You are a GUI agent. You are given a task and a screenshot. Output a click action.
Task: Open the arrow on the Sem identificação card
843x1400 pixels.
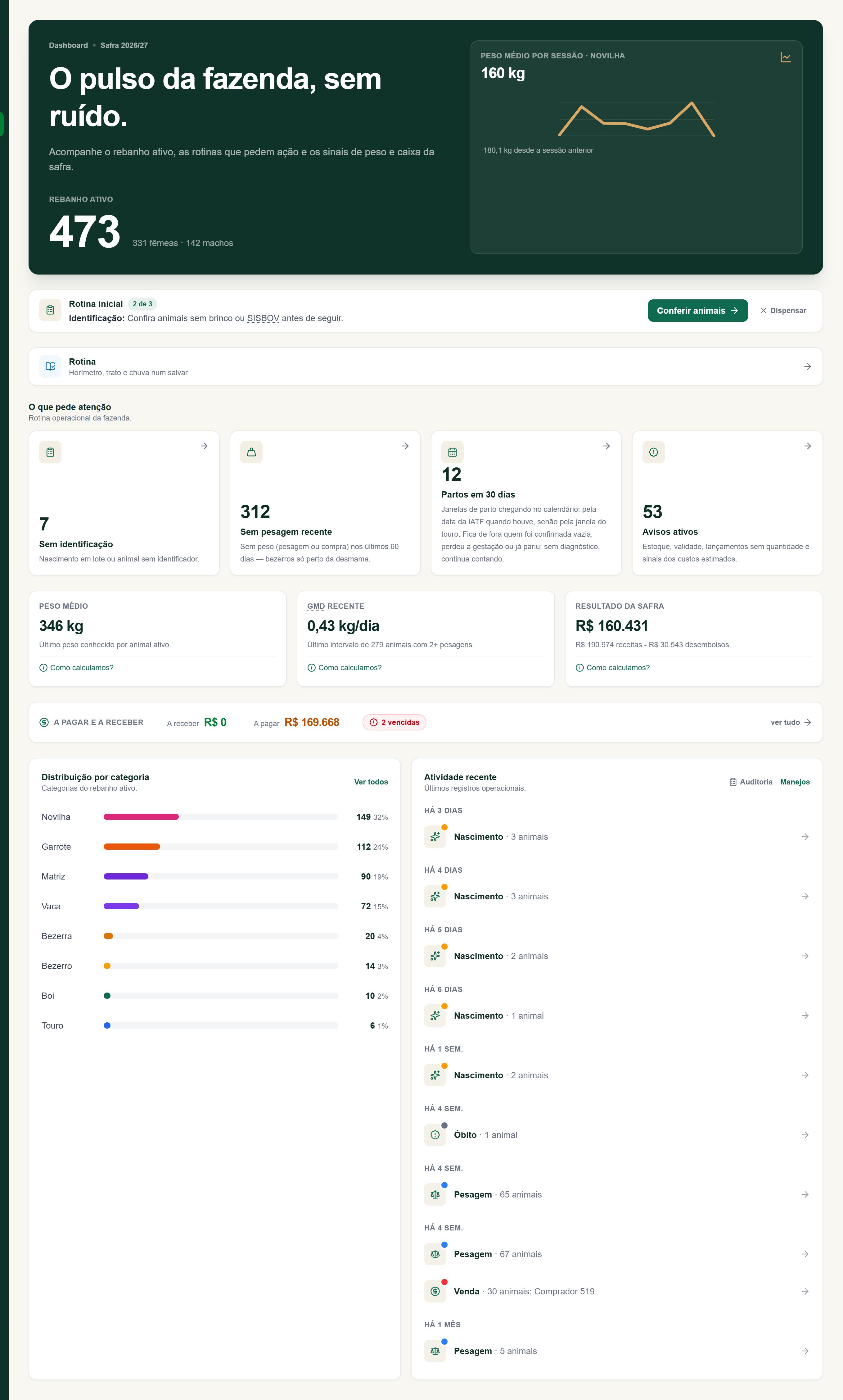pos(204,446)
